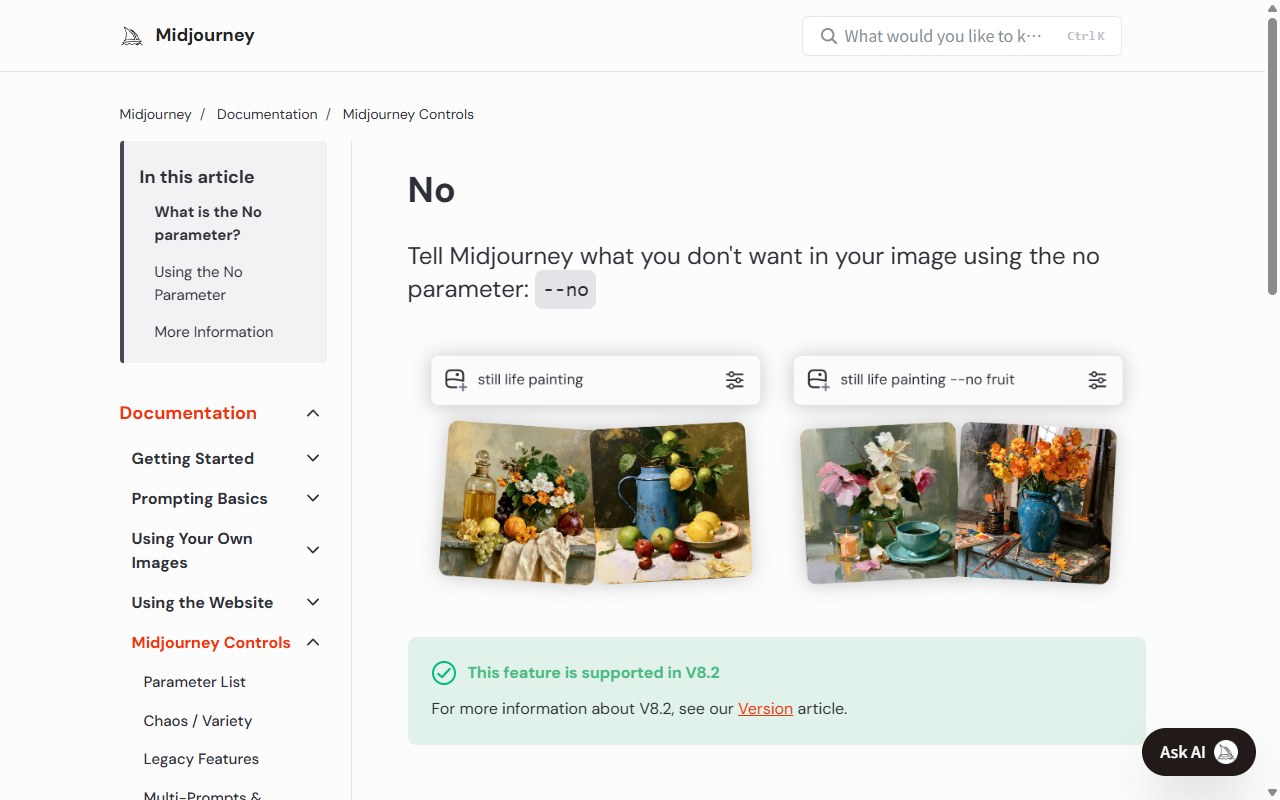This screenshot has width=1280, height=800.
Task: Open the Version article link
Action: coord(765,709)
